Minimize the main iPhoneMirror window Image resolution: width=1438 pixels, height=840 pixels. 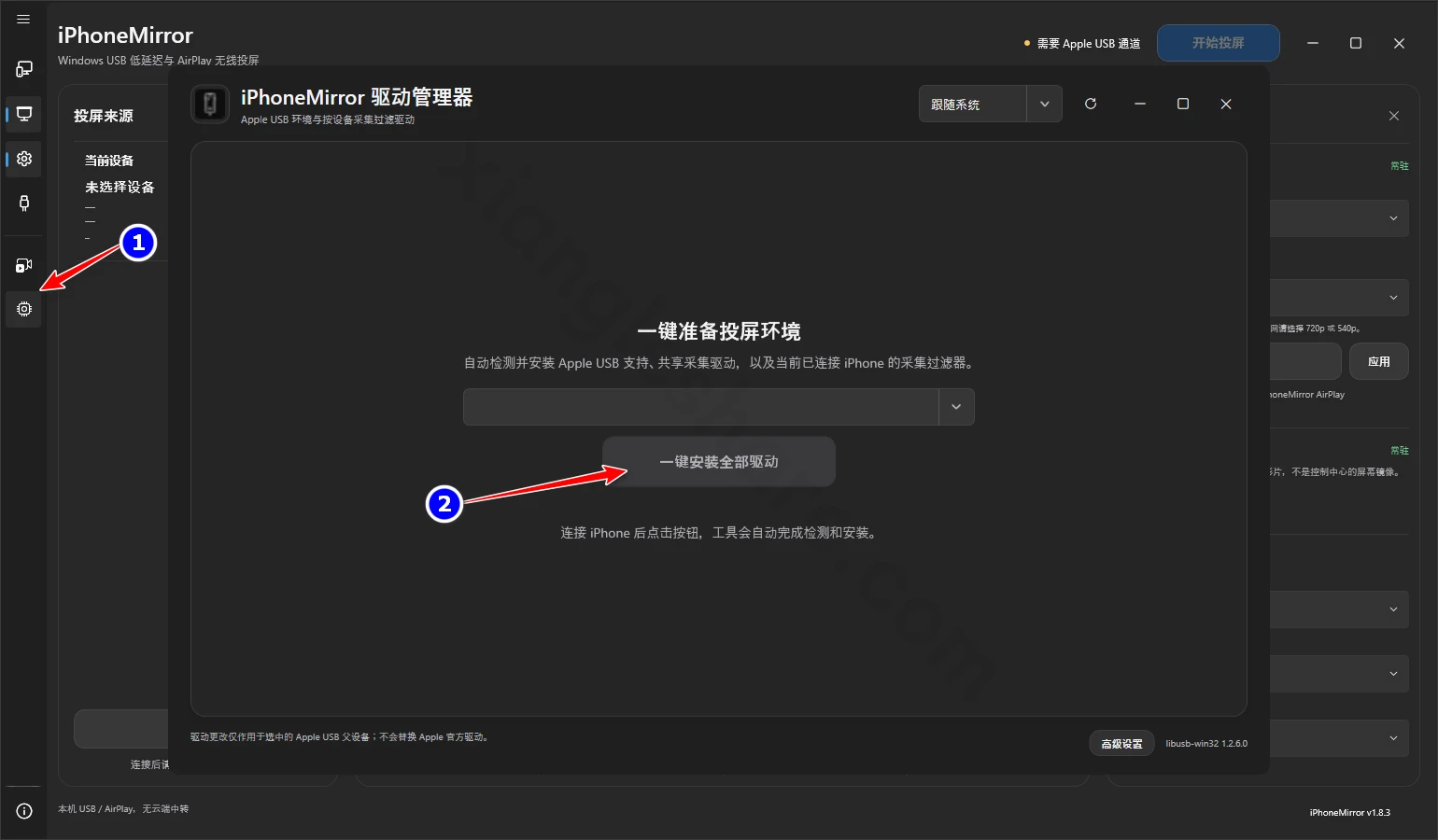click(x=1313, y=43)
